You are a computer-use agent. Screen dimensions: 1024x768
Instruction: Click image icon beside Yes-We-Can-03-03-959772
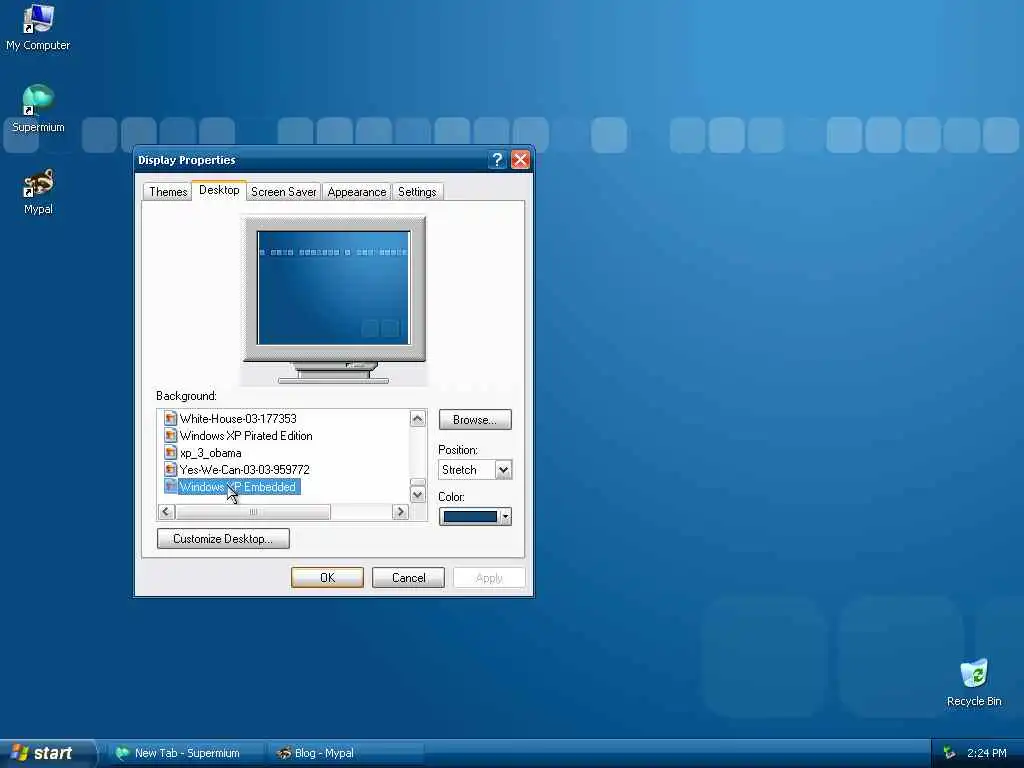170,470
